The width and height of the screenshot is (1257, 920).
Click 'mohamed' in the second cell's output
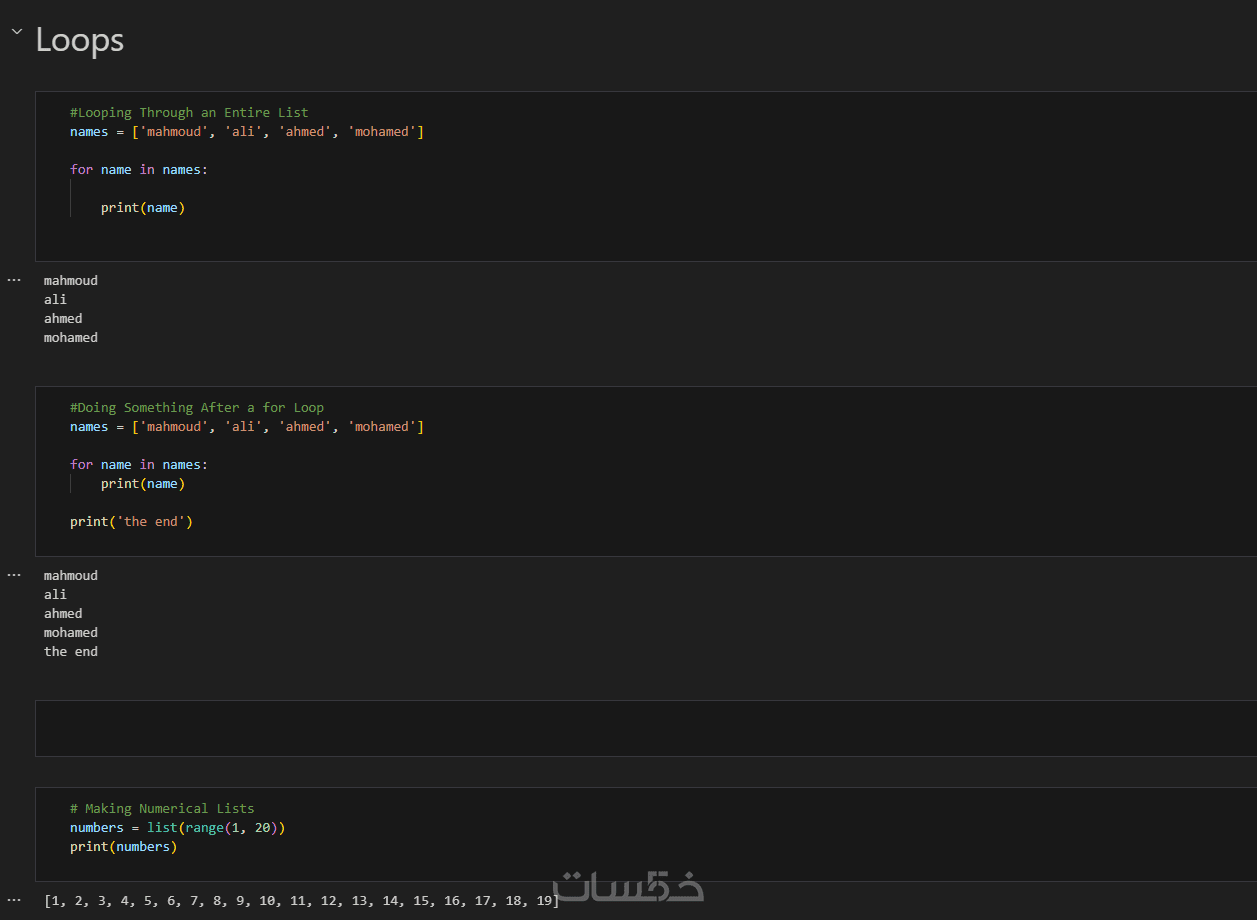click(71, 633)
